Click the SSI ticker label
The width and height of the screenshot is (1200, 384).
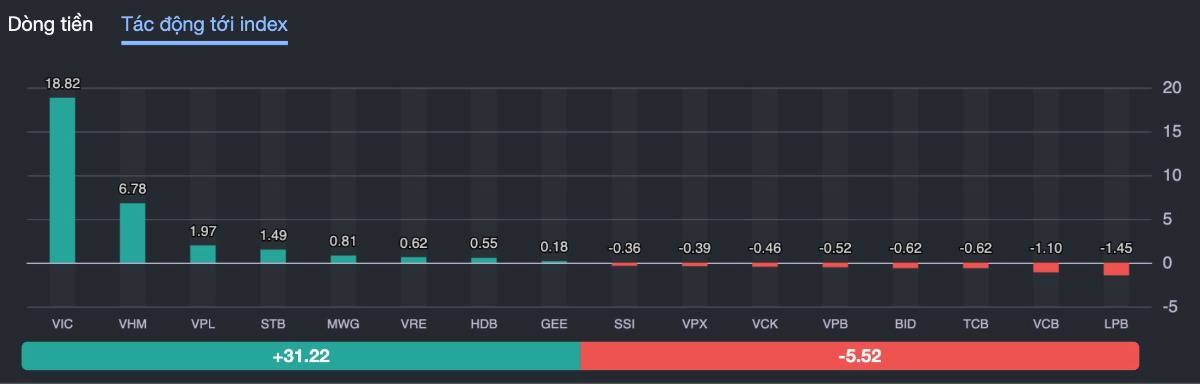pyautogui.click(x=624, y=324)
